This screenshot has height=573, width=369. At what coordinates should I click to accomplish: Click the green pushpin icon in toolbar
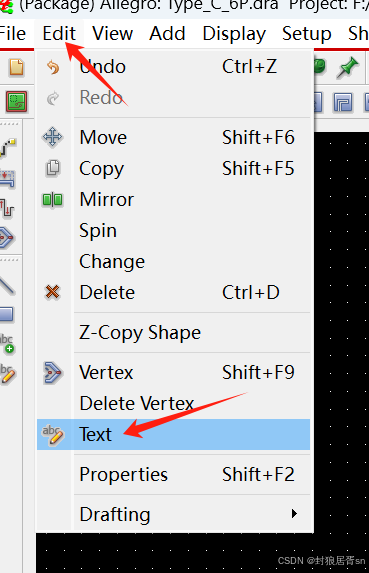click(347, 67)
